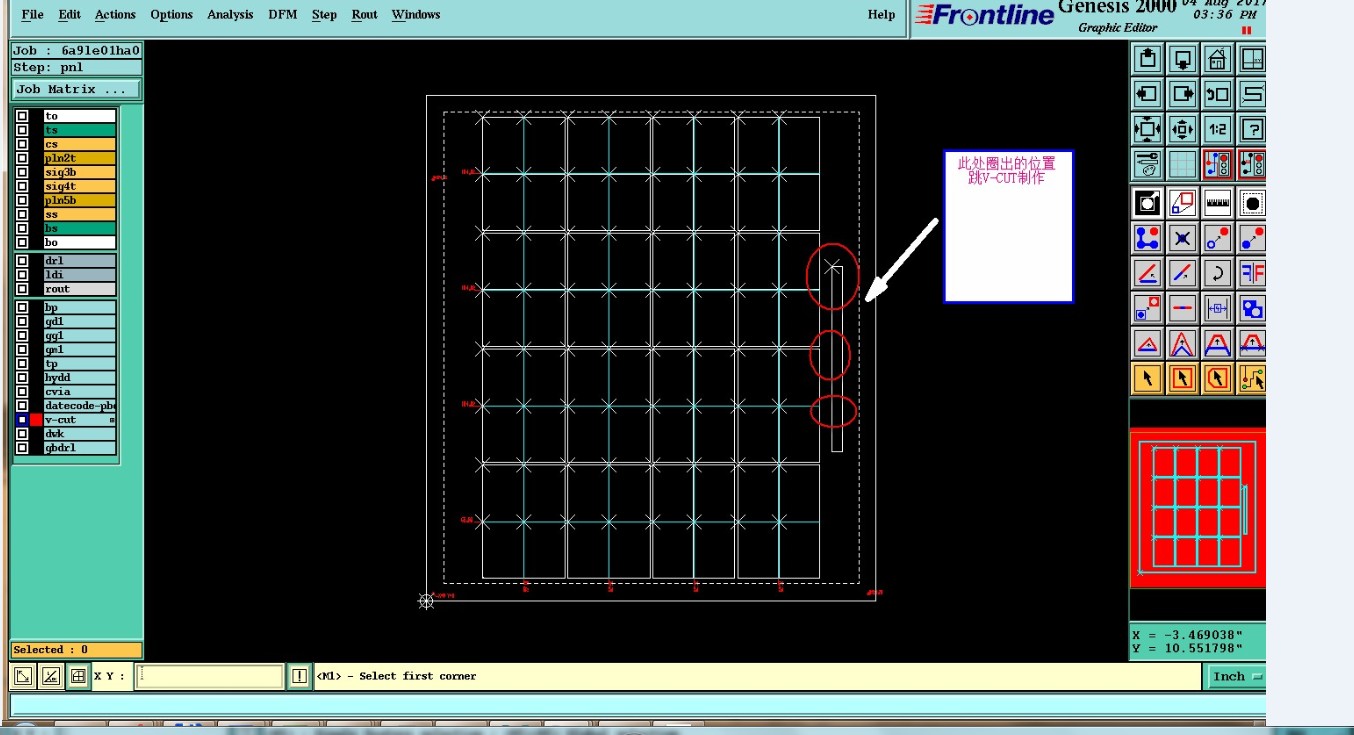The height and width of the screenshot is (735, 1354).
Task: Click the pan left arrow icon
Action: click(x=1147, y=94)
